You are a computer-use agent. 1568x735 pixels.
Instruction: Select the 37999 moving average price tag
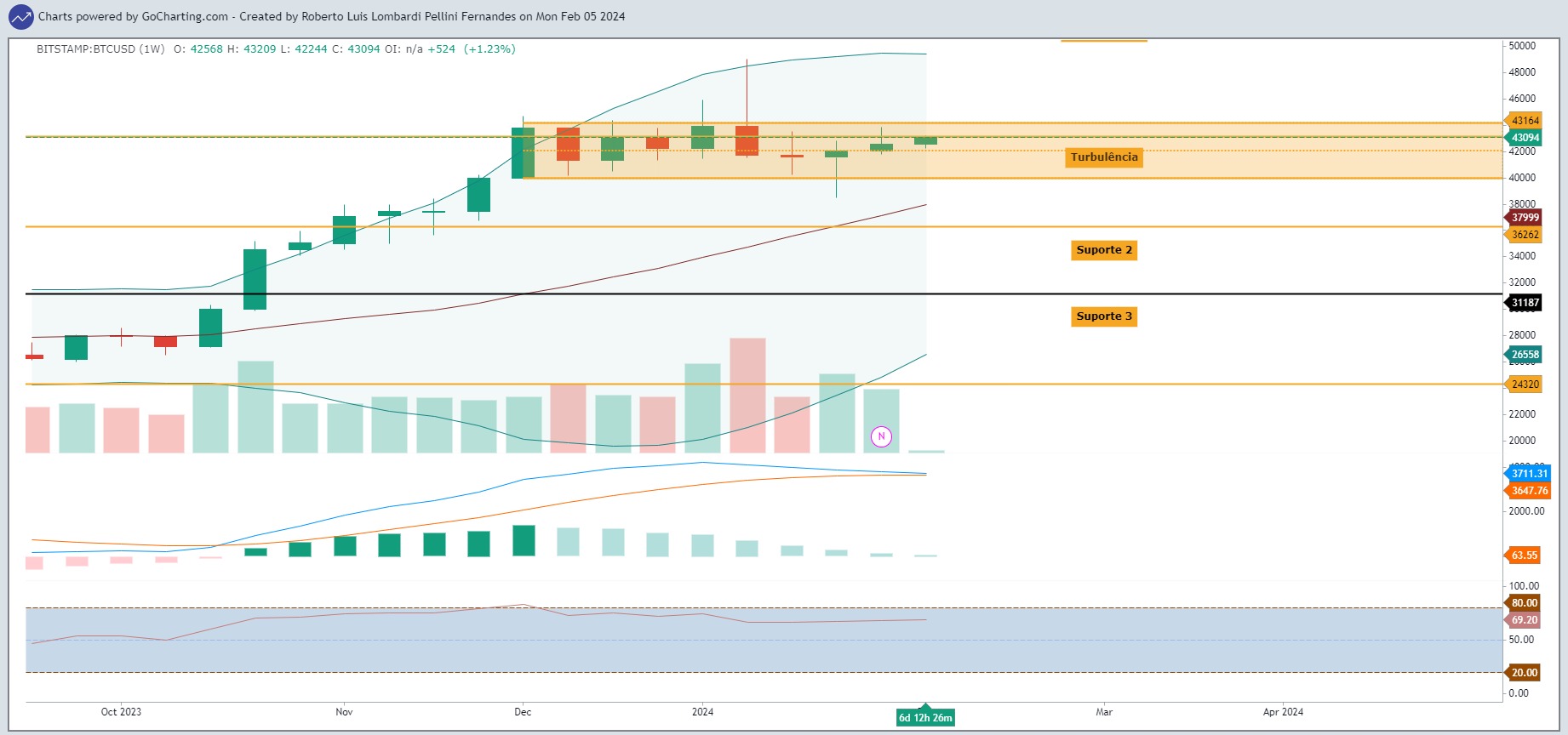click(1525, 218)
